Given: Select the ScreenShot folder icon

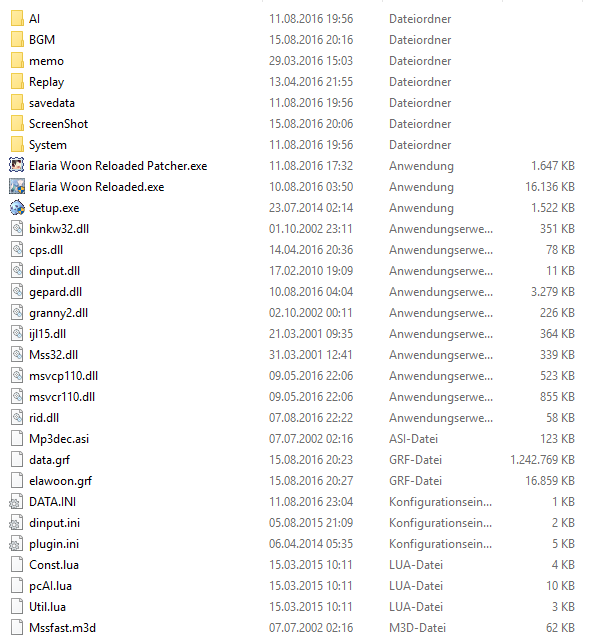Looking at the screenshot, I should 17,123.
